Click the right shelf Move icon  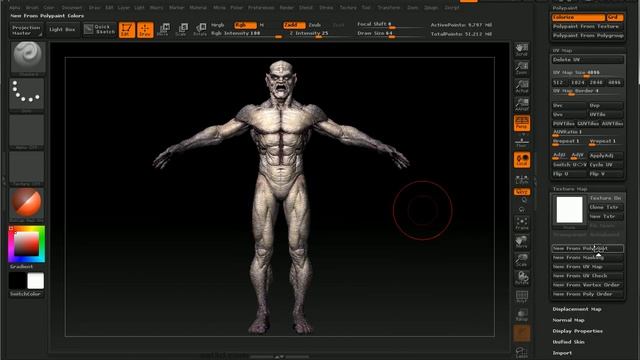point(522,242)
